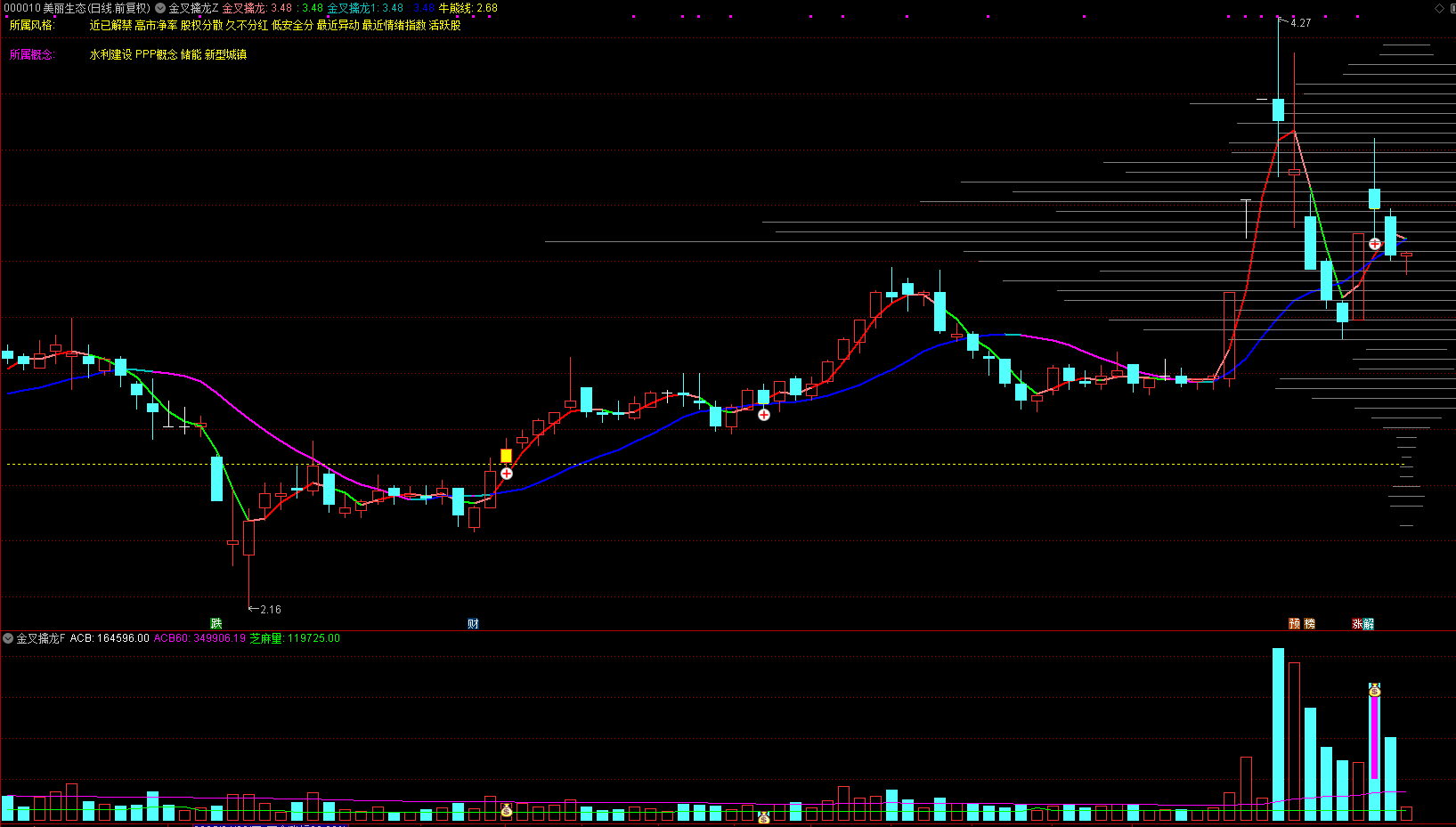Image resolution: width=1456 pixels, height=827 pixels.
Task: Click the 4.27 high price label
Action: (x=1300, y=23)
